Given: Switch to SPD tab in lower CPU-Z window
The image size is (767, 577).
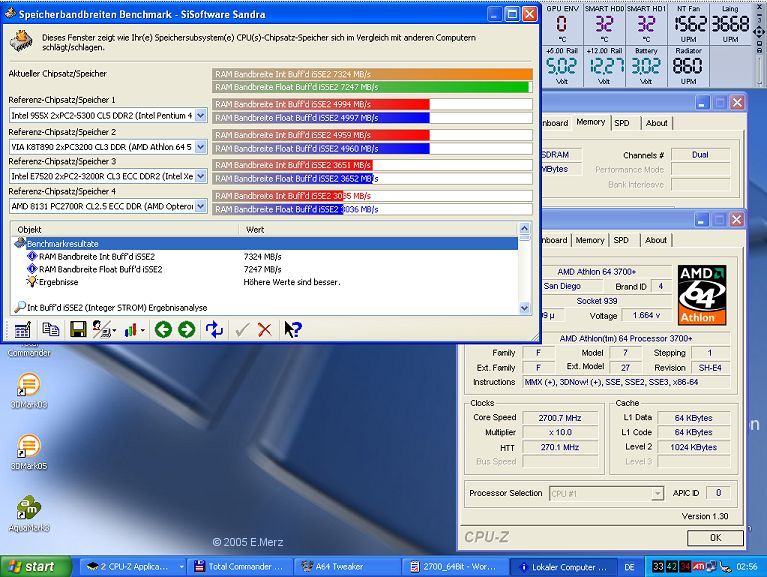Looking at the screenshot, I should pyautogui.click(x=621, y=240).
